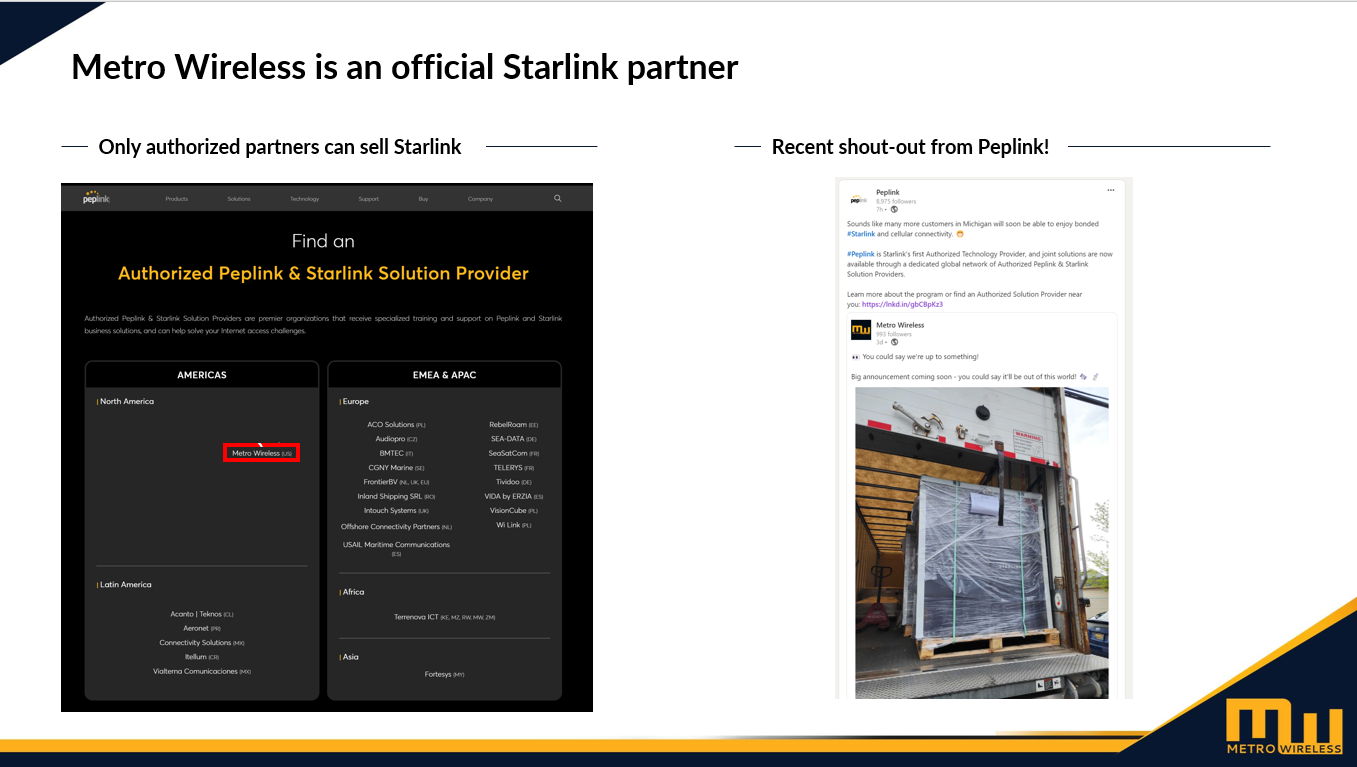Click the 'Find an' heading text
The width and height of the screenshot is (1357, 767).
pyautogui.click(x=323, y=241)
